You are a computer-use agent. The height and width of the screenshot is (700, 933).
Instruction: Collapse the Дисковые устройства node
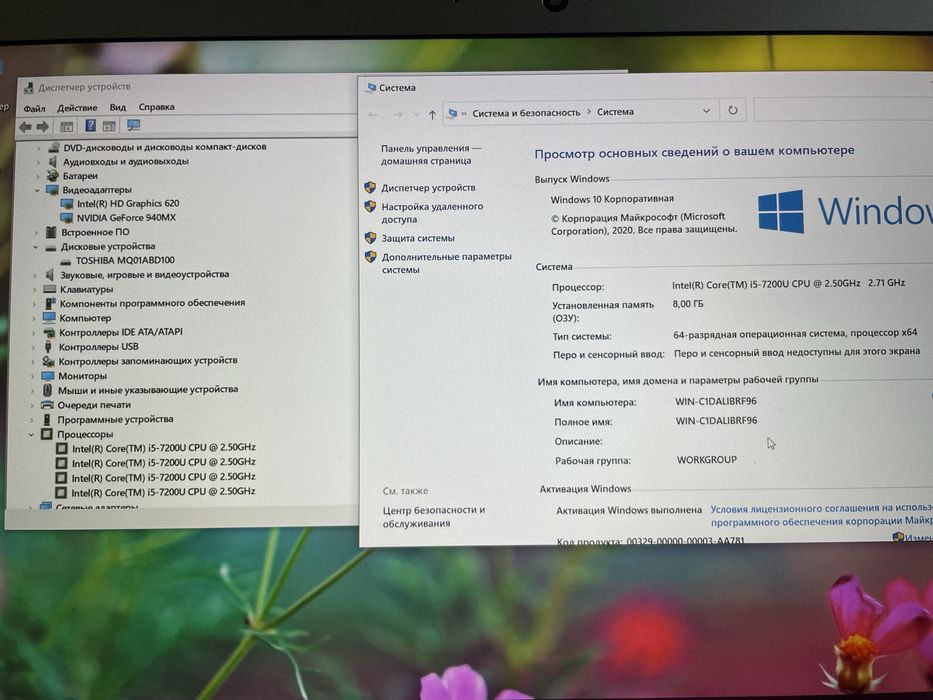[36, 247]
